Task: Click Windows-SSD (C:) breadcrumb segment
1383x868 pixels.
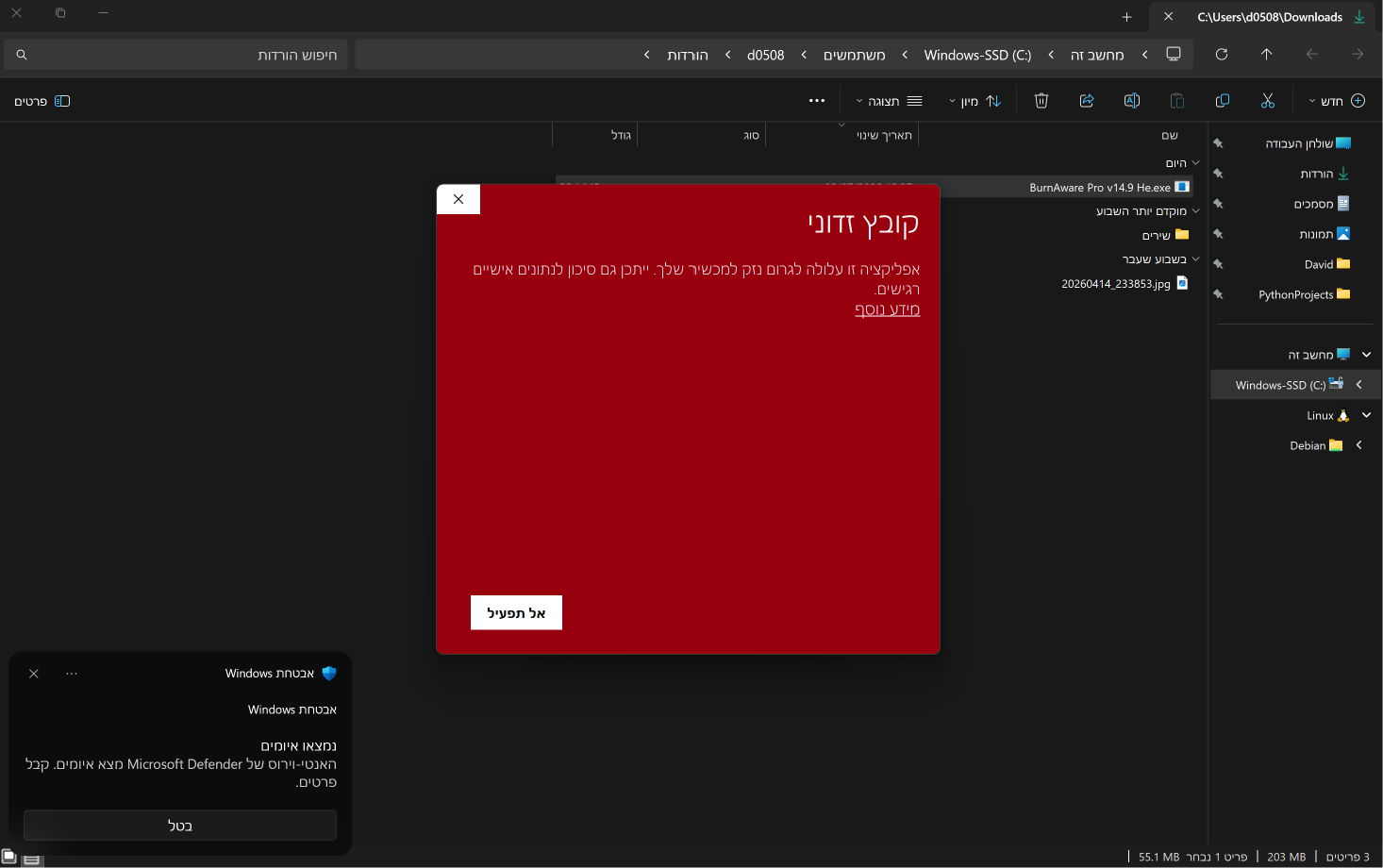Action: click(977, 55)
